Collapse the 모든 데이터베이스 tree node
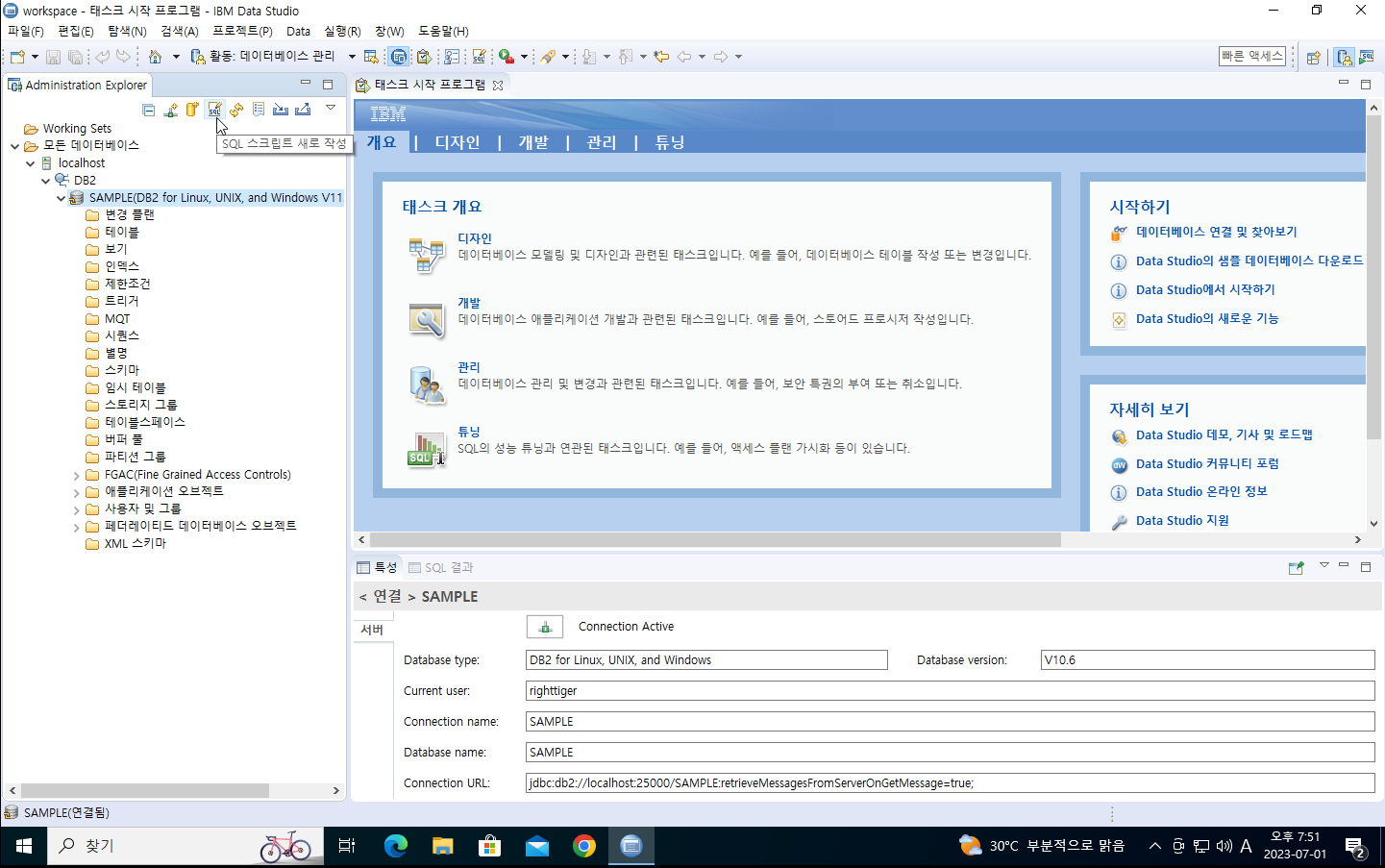This screenshot has width=1385, height=868. coord(15,146)
